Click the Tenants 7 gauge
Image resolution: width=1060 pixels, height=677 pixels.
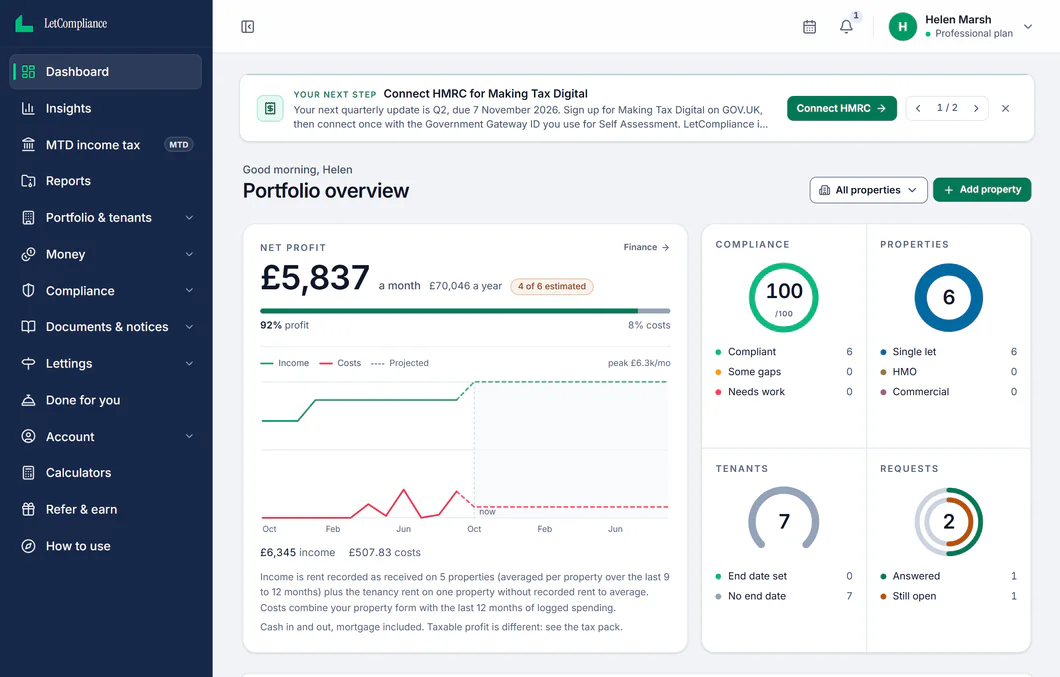[x=784, y=519]
